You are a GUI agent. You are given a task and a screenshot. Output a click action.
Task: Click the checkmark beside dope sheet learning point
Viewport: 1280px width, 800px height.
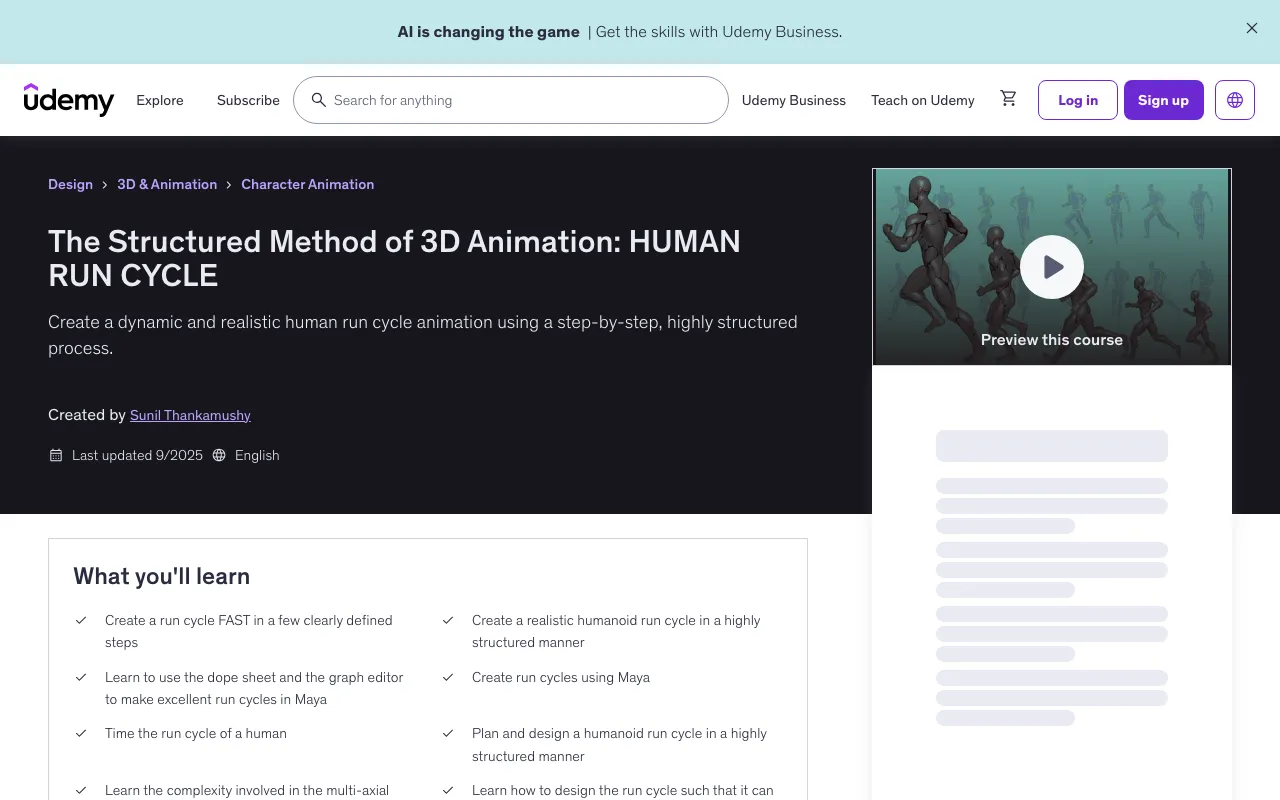(x=81, y=677)
